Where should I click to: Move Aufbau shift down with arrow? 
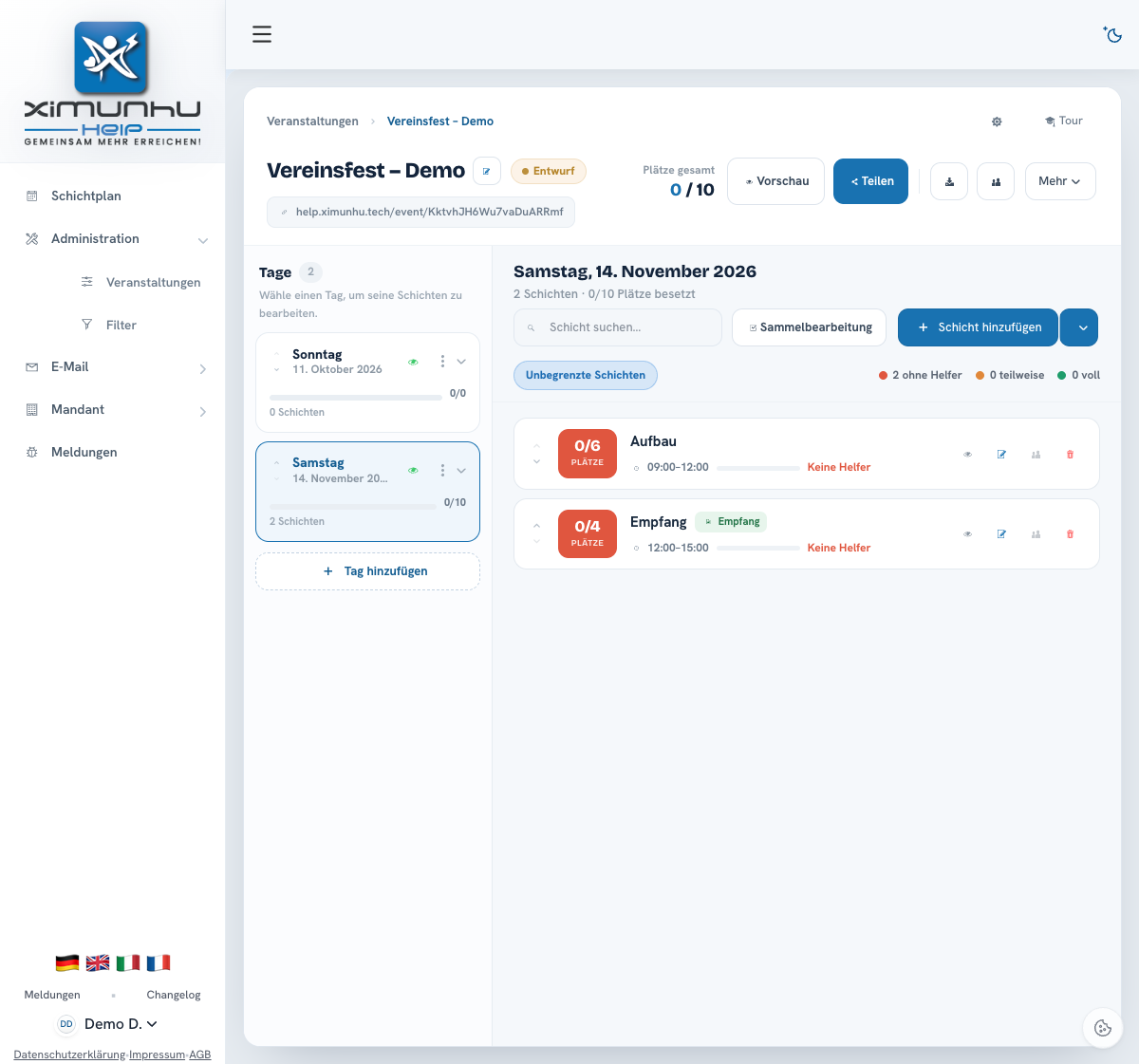(x=537, y=462)
